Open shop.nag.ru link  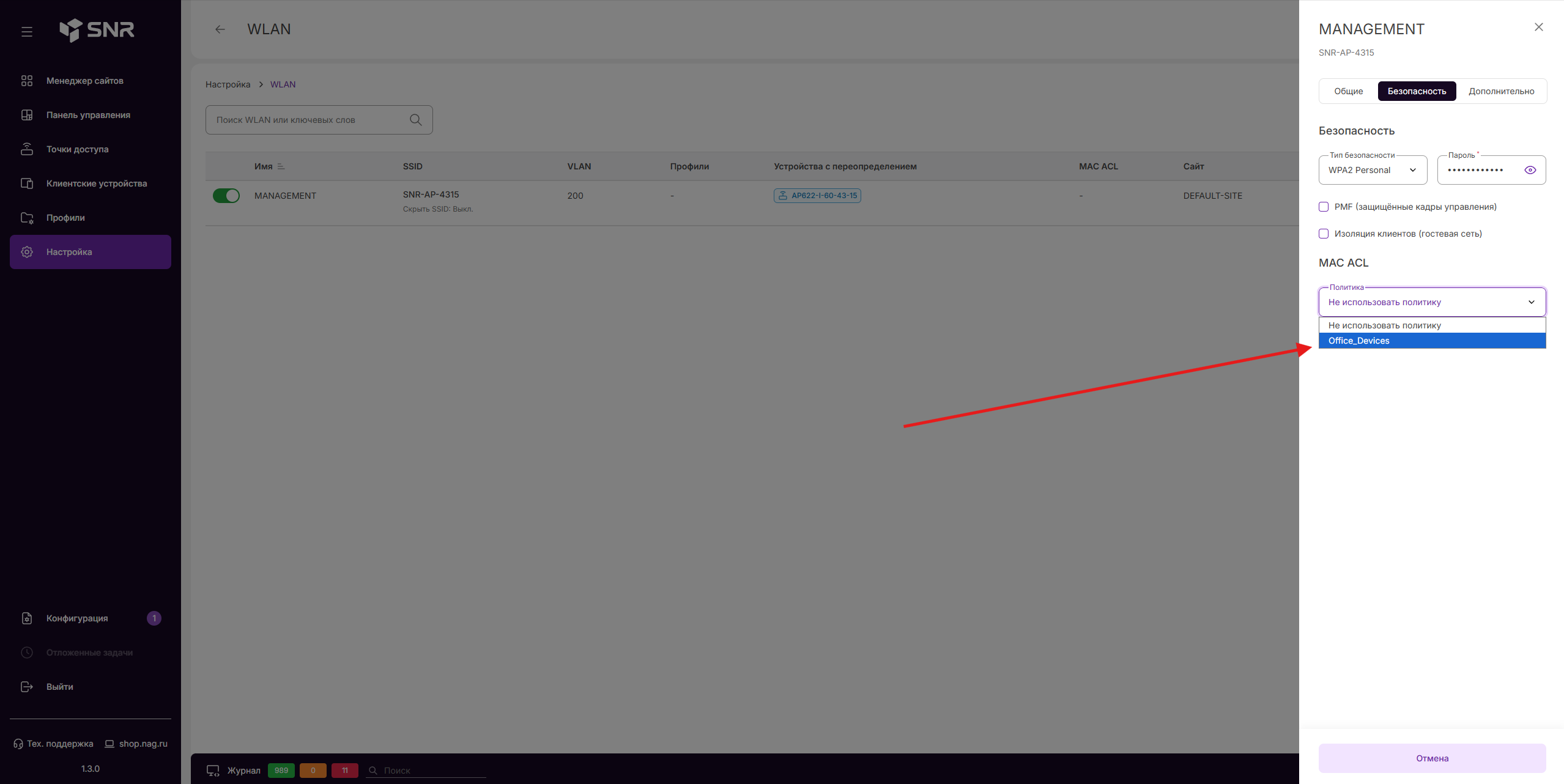(136, 744)
